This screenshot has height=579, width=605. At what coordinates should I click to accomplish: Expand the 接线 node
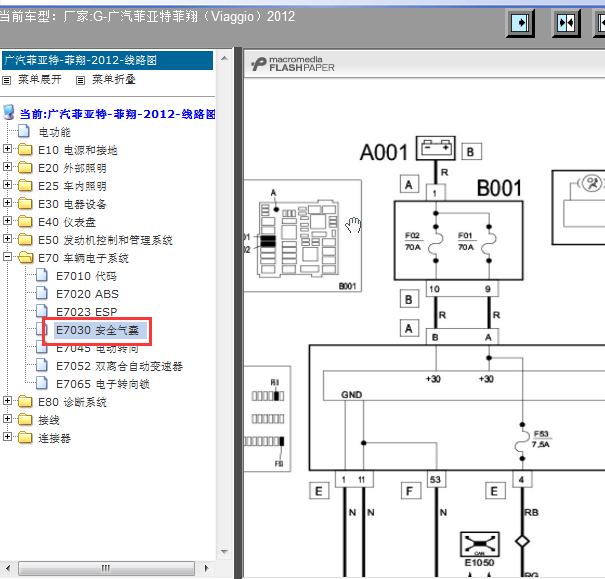(x=7, y=419)
